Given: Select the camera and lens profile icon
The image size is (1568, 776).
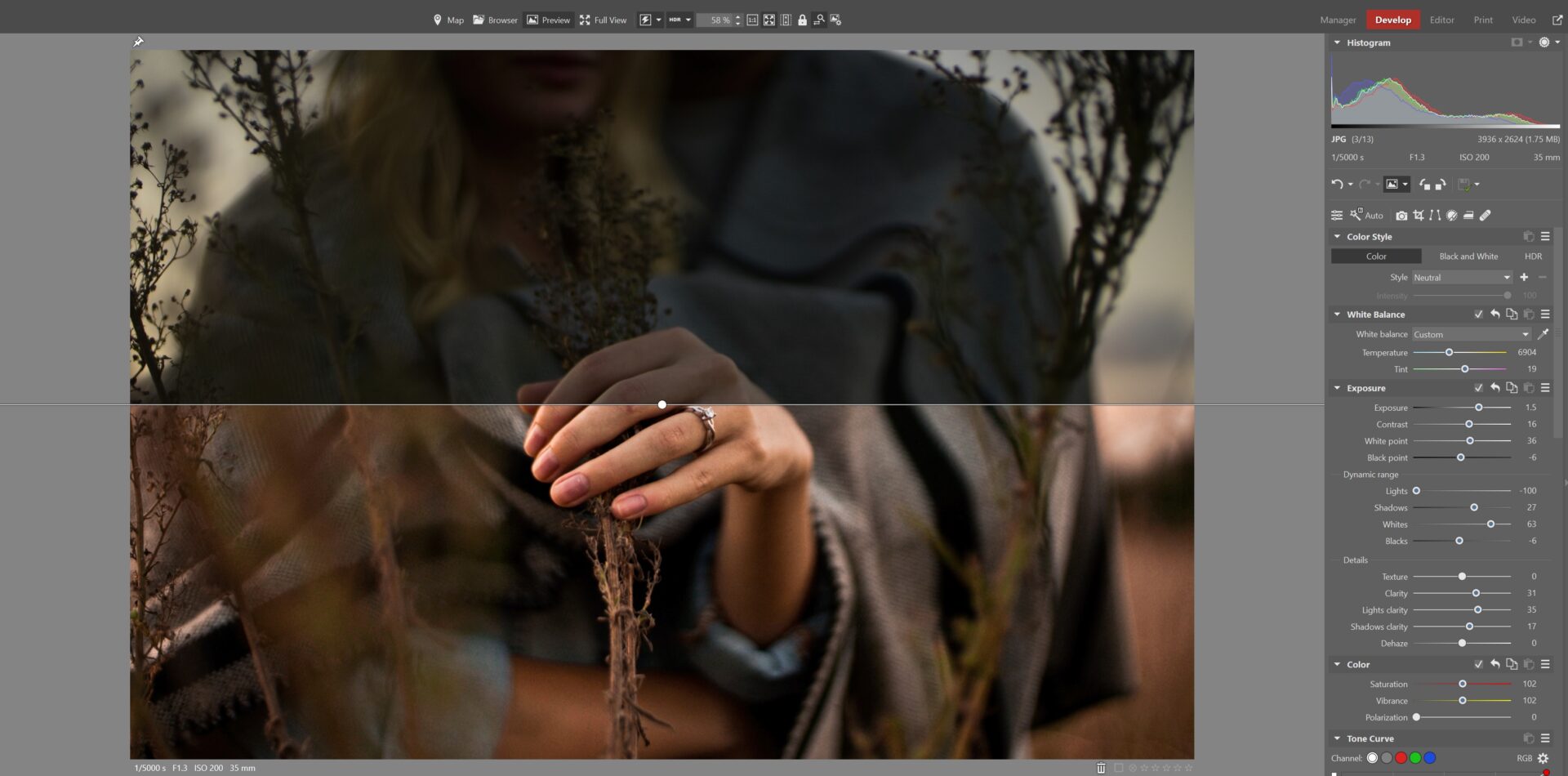Looking at the screenshot, I should pyautogui.click(x=1401, y=216).
